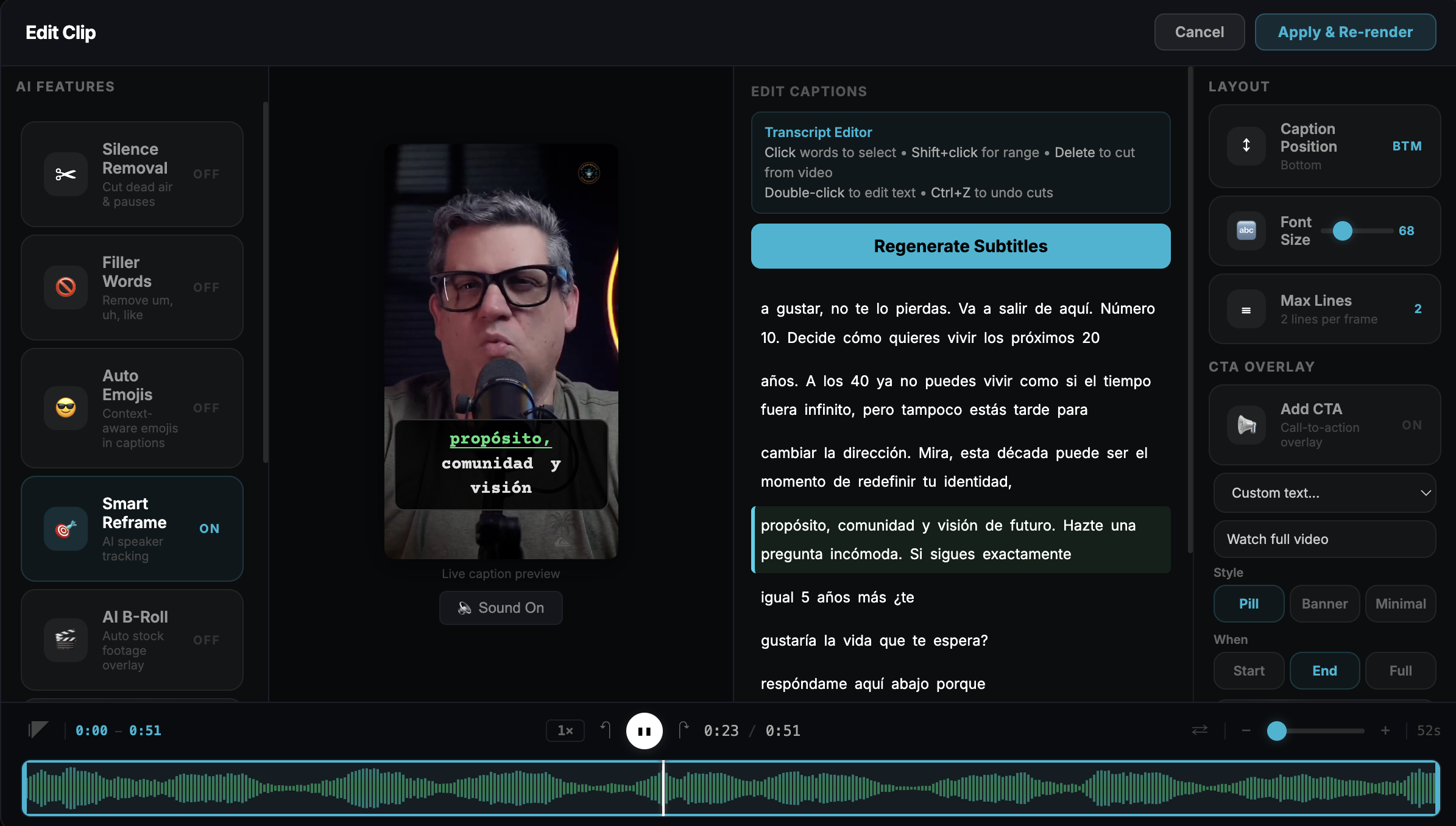Click the Auto Emojis sunglasses icon
The width and height of the screenshot is (1456, 826).
tap(66, 408)
